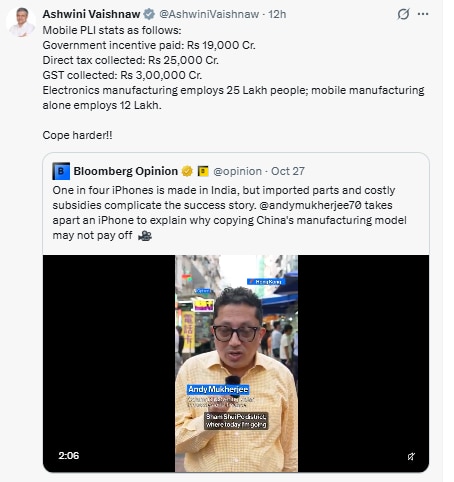The width and height of the screenshot is (454, 482).
Task: Click the yellow Bloomberg affiliate badge
Action: [x=203, y=171]
